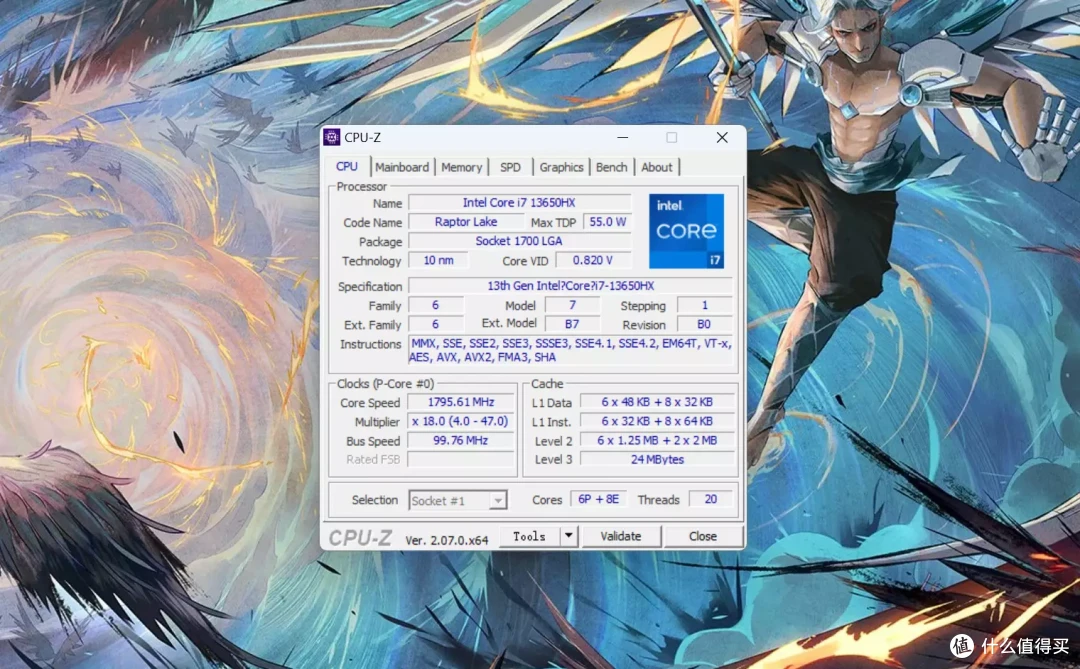The image size is (1080, 669).
Task: Click the Name field Intel Core i7 13650HX
Action: (519, 203)
